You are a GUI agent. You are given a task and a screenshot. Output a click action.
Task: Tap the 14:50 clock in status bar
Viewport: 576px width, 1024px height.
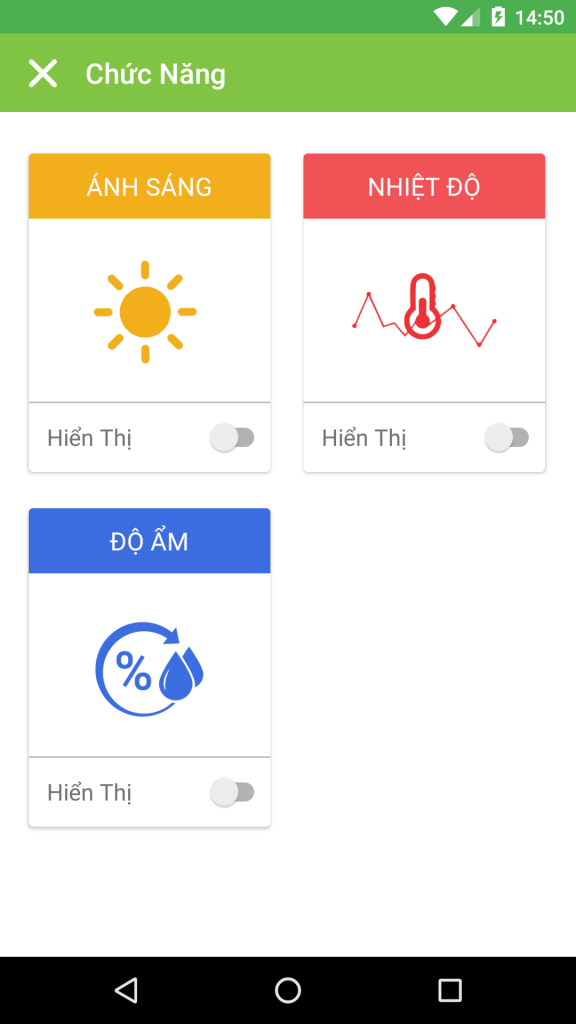pos(539,18)
